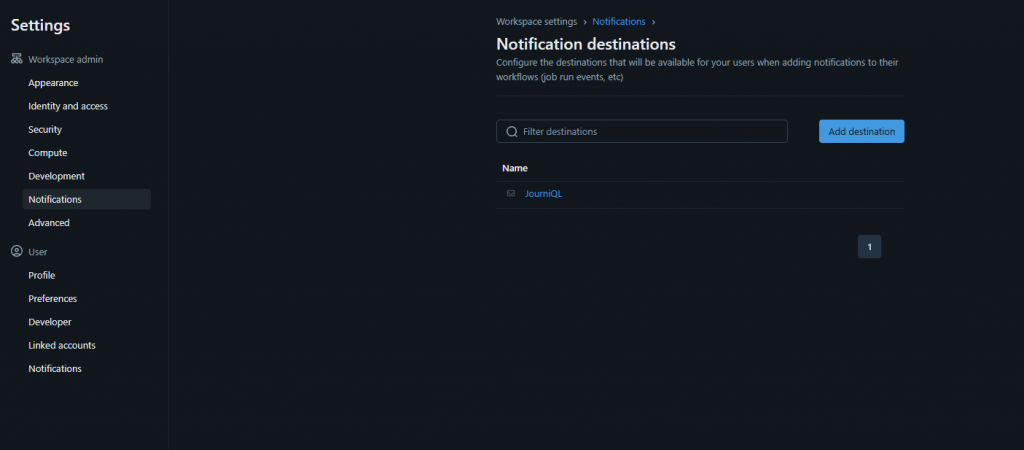Select Notifications under Workspace admin
Viewport: 1024px width, 450px height.
point(55,199)
